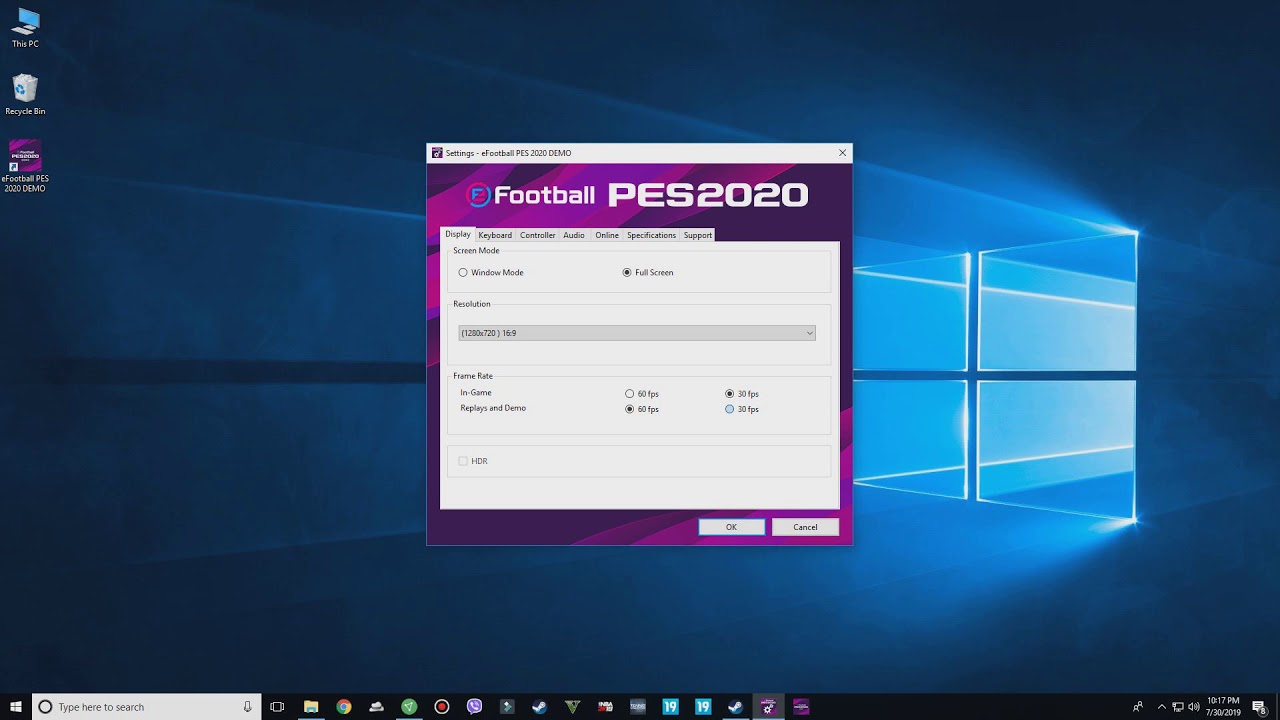Confirm settings with OK button
1280x720 pixels.
(x=732, y=527)
